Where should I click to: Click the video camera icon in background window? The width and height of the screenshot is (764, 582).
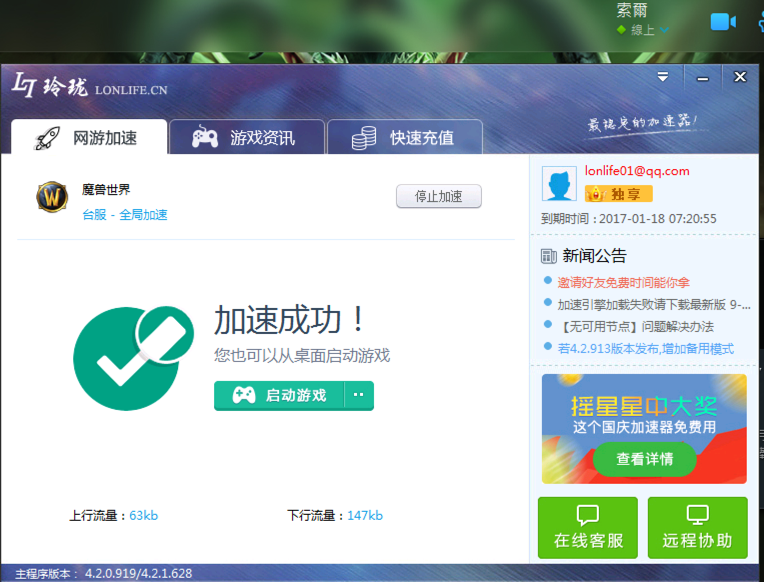[x=723, y=21]
